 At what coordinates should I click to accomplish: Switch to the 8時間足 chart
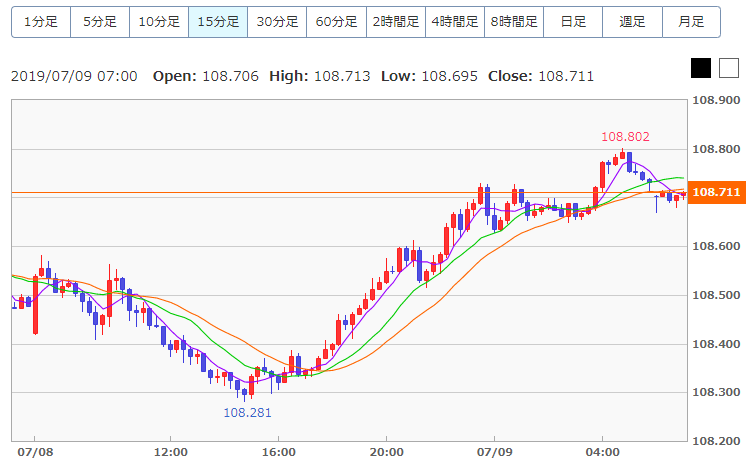(x=514, y=22)
